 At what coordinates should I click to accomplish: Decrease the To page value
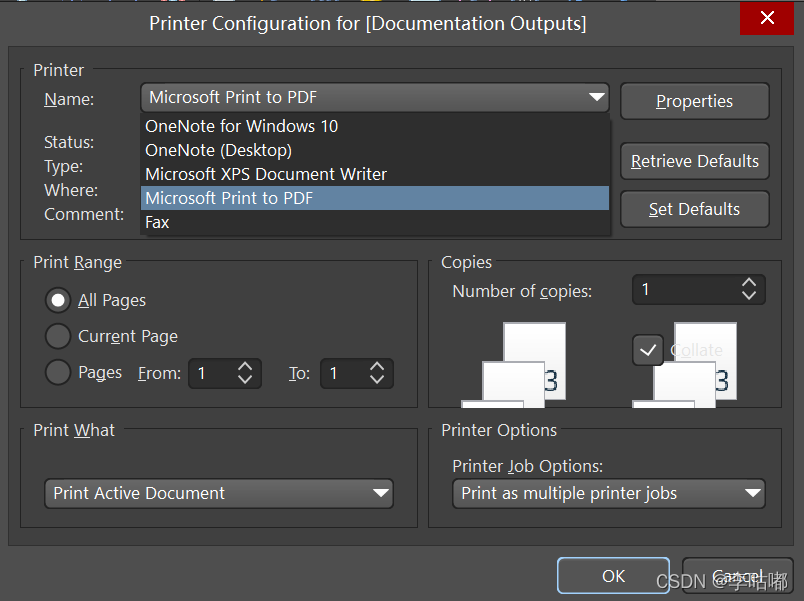[377, 380]
